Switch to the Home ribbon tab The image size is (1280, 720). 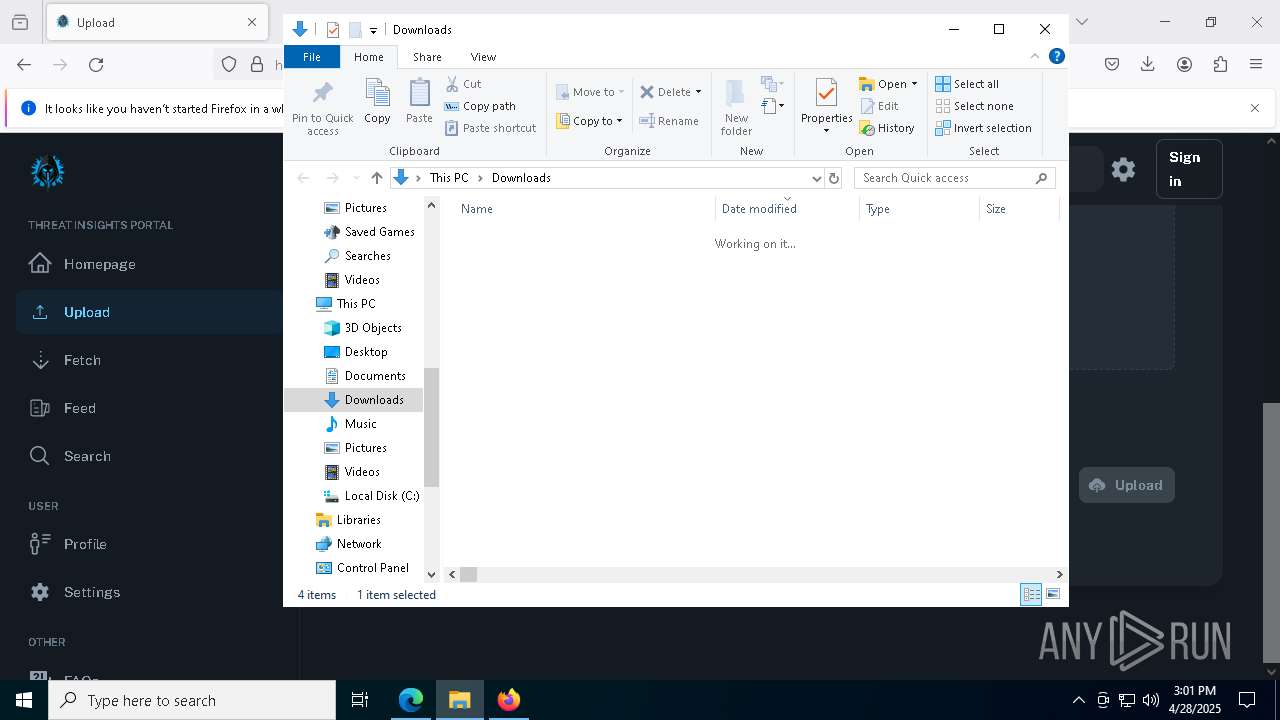point(368,57)
